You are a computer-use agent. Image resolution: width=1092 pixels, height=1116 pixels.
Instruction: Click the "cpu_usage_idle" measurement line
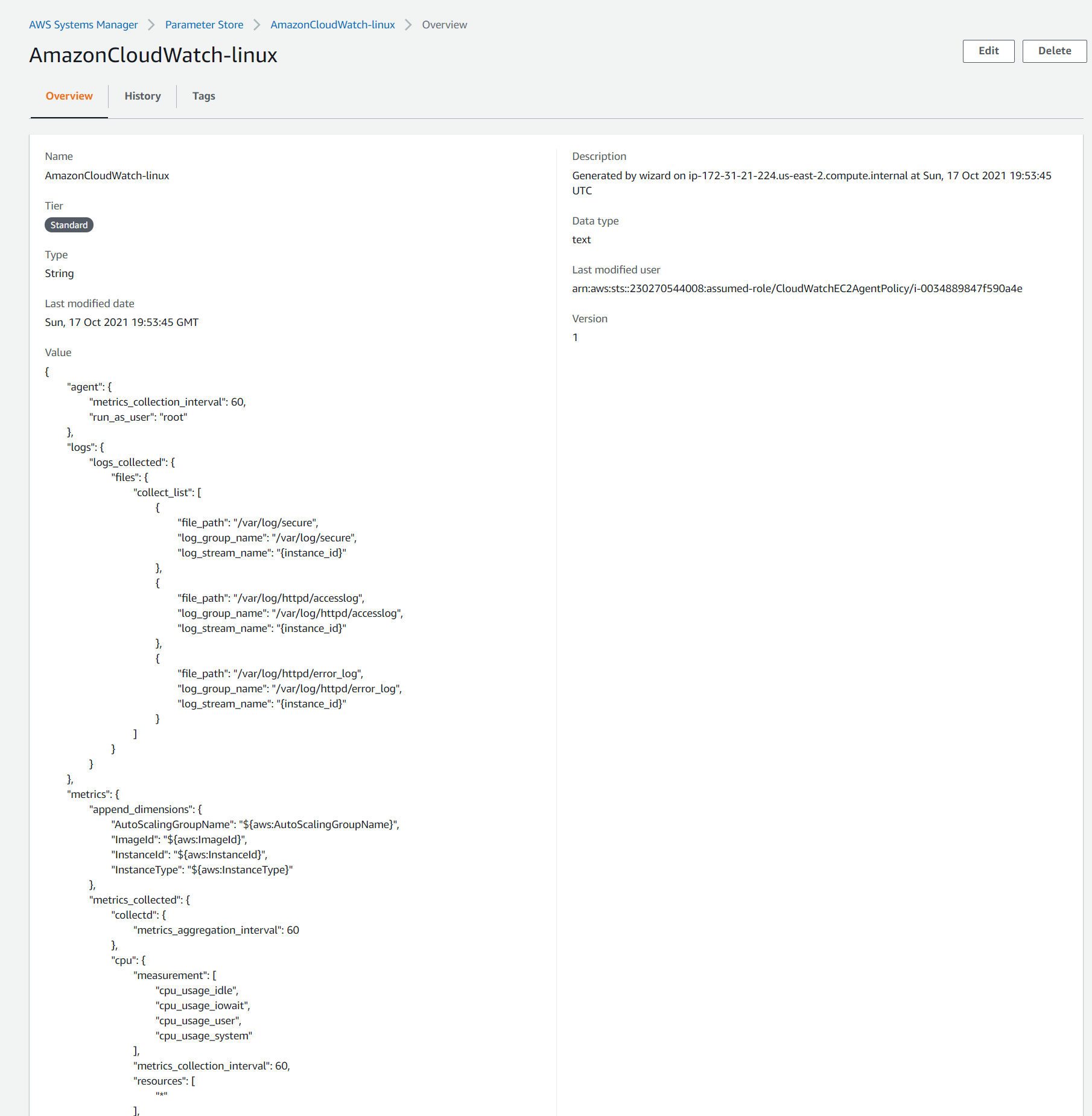coord(197,990)
